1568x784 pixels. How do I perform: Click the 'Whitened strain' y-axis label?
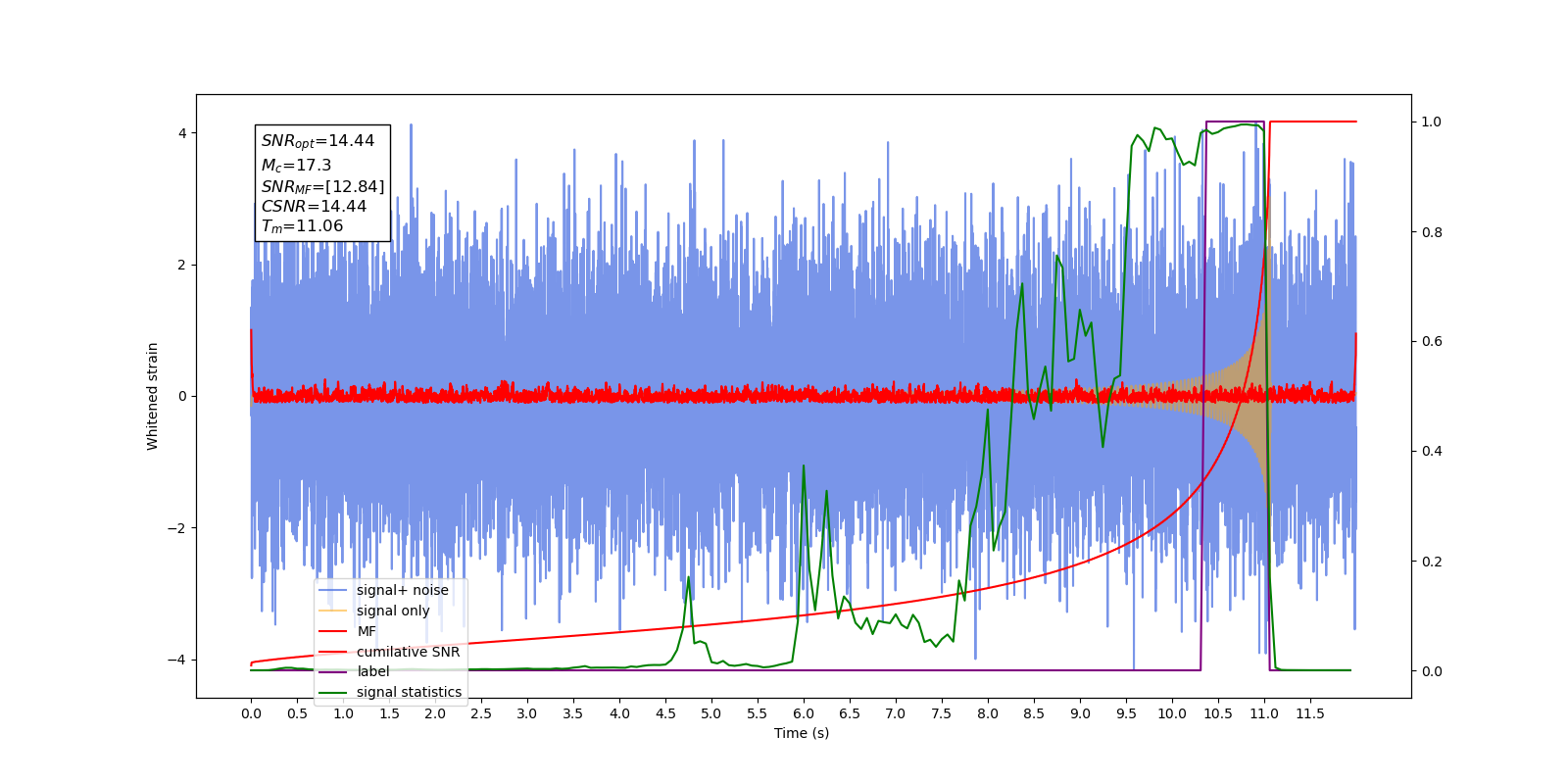pyautogui.click(x=152, y=396)
